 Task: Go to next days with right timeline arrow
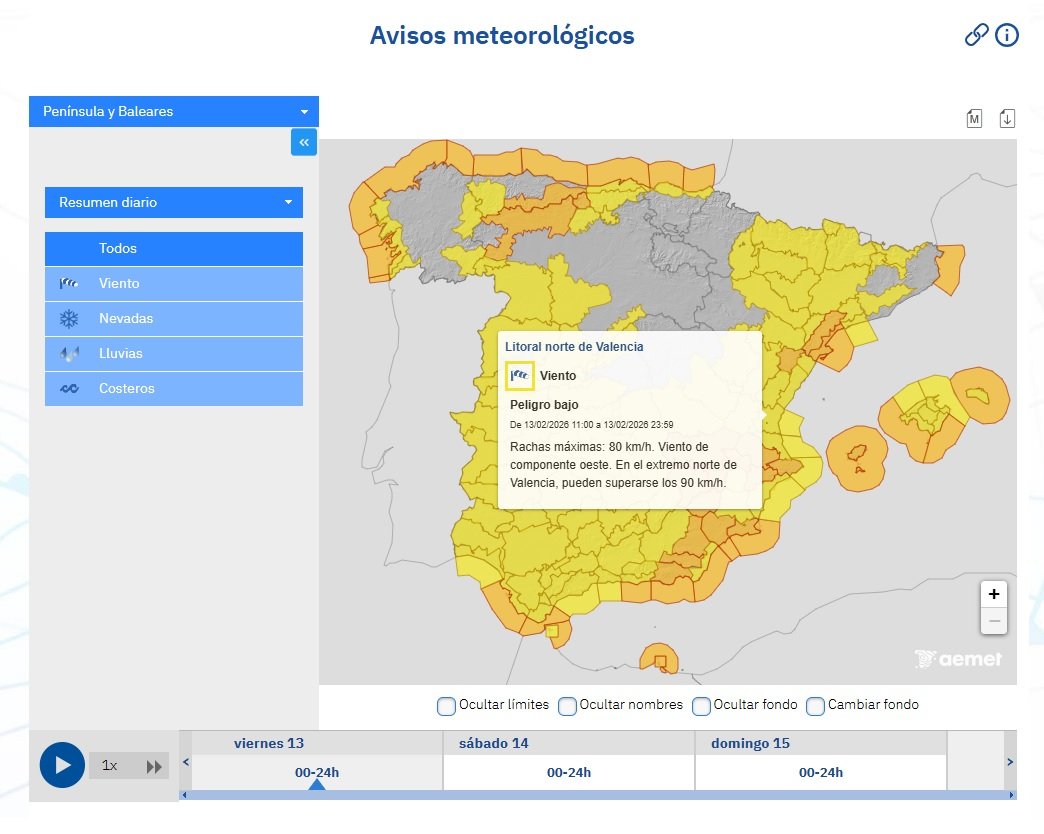coord(1010,761)
